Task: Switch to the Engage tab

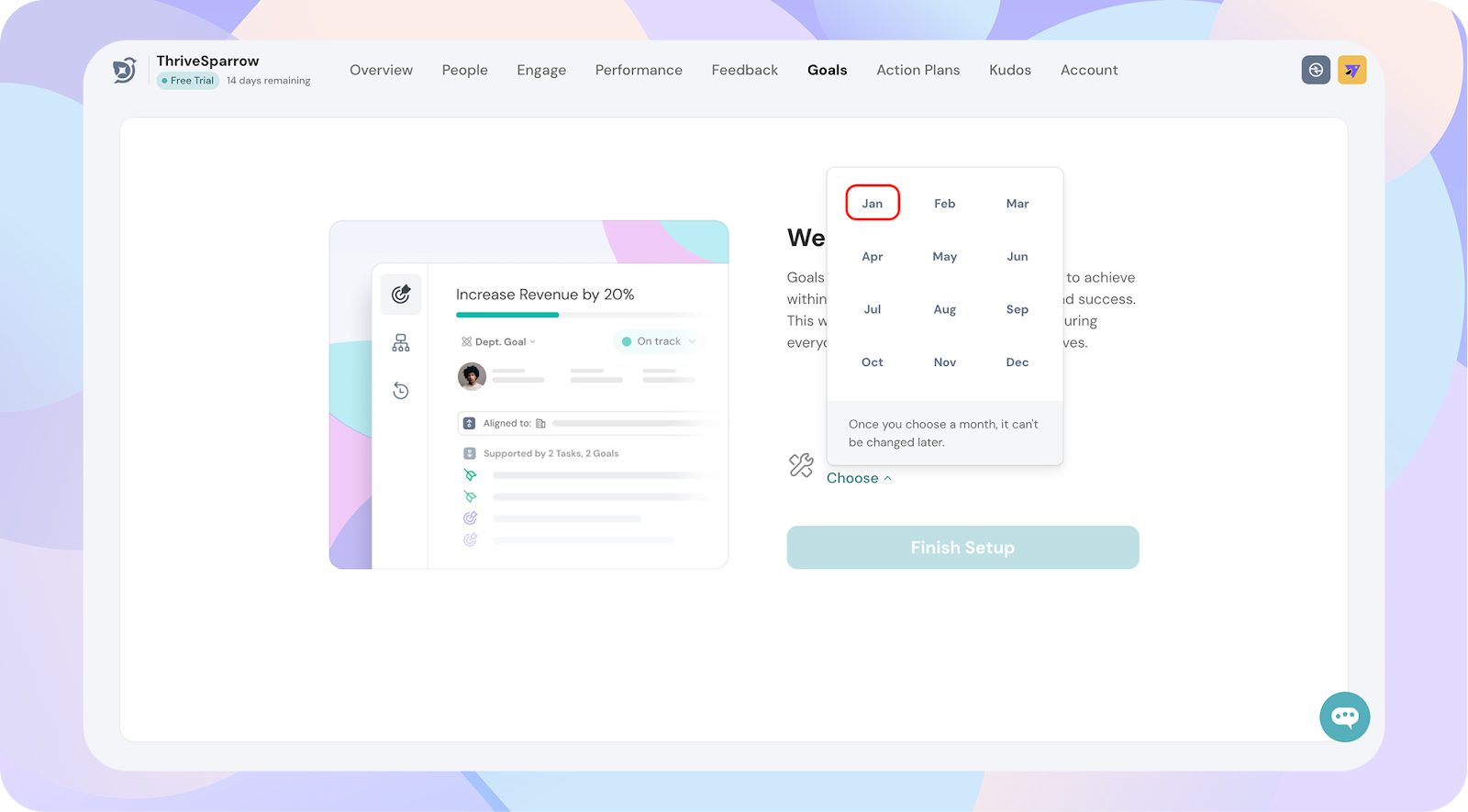Action: pyautogui.click(x=541, y=70)
